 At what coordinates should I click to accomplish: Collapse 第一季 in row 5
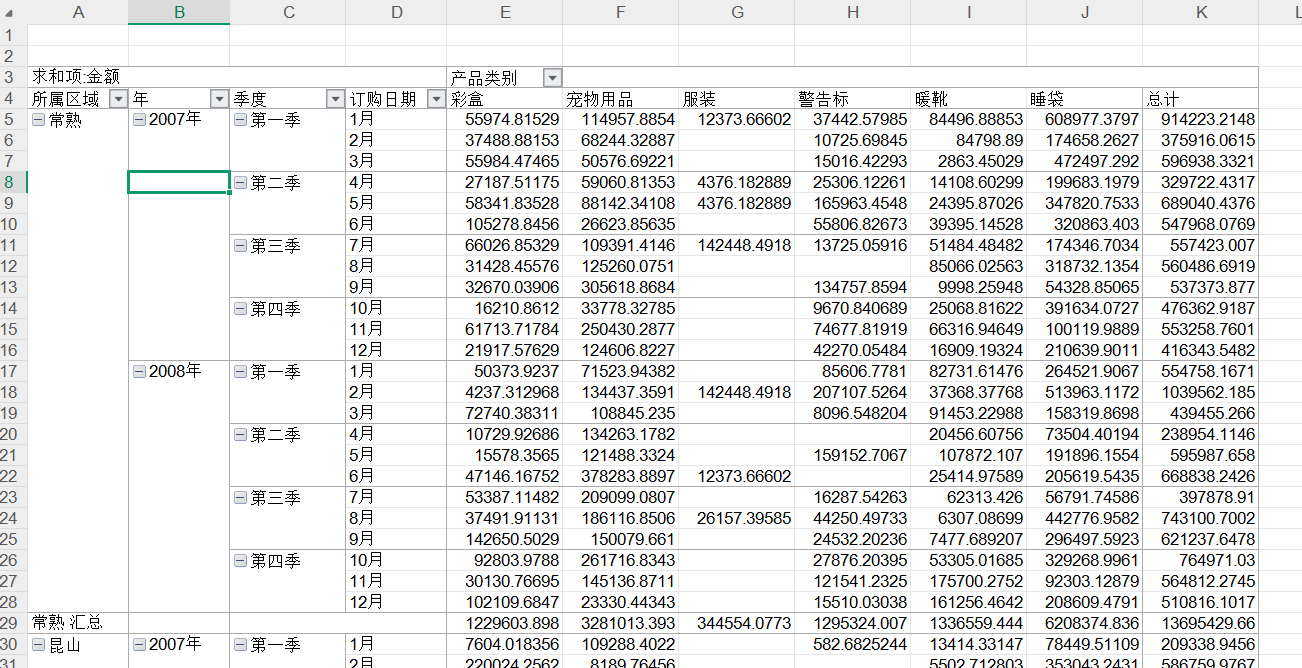240,120
